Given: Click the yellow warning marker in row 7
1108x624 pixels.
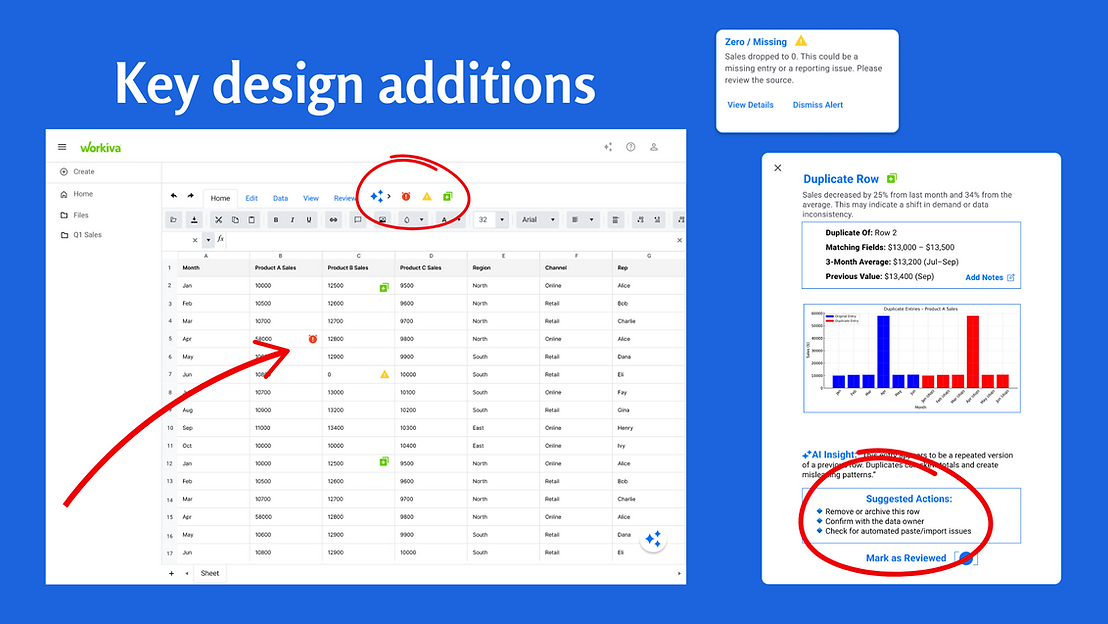Looking at the screenshot, I should click(384, 375).
